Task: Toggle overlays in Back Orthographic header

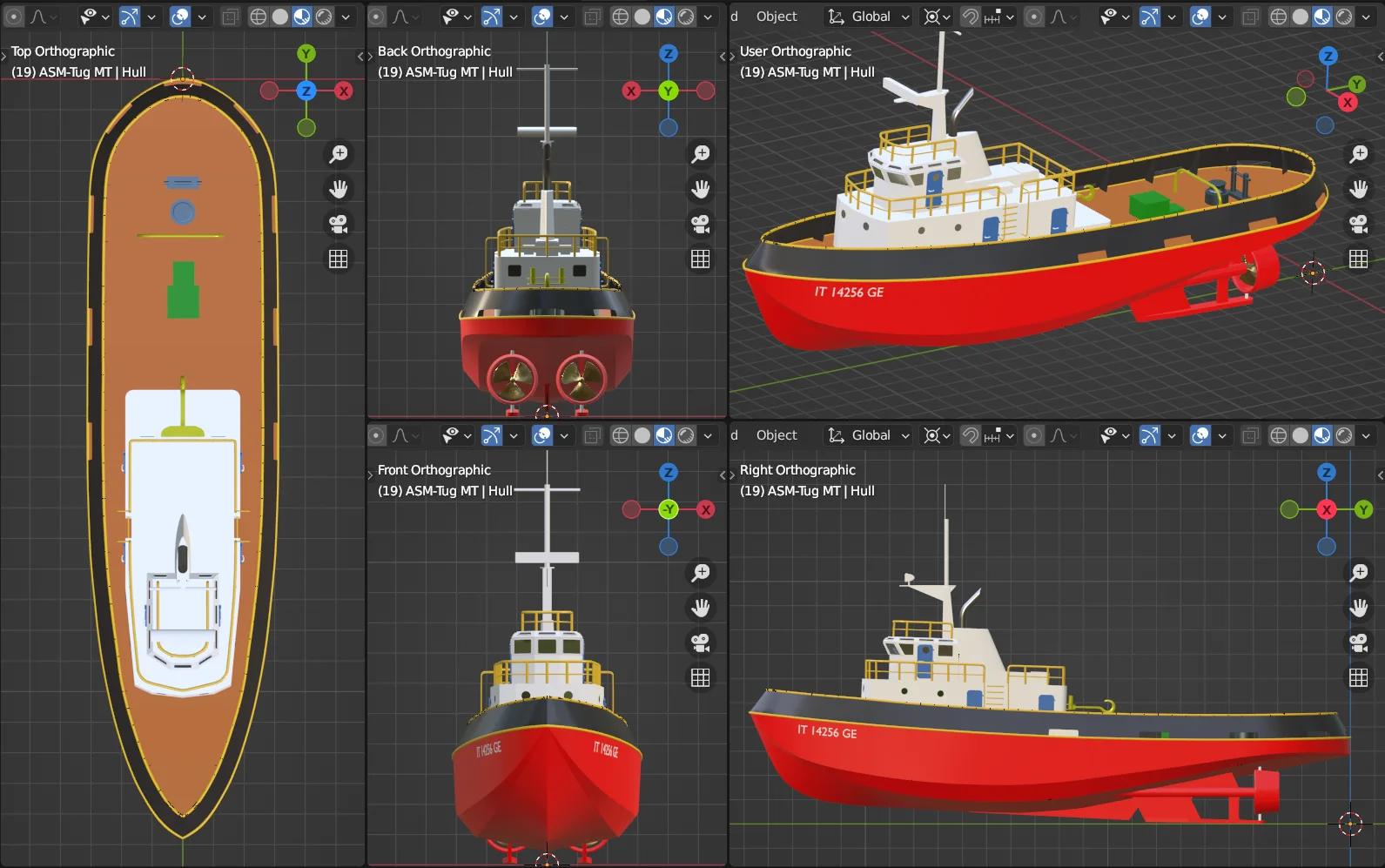Action: tap(542, 17)
